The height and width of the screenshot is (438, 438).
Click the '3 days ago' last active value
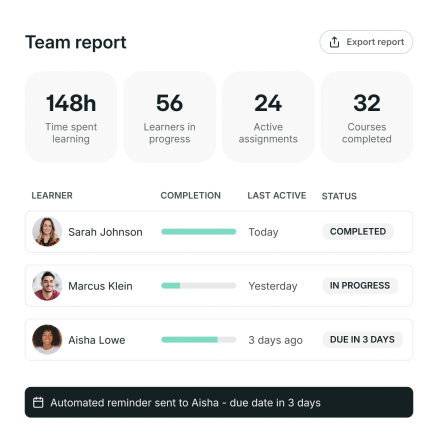click(x=275, y=340)
